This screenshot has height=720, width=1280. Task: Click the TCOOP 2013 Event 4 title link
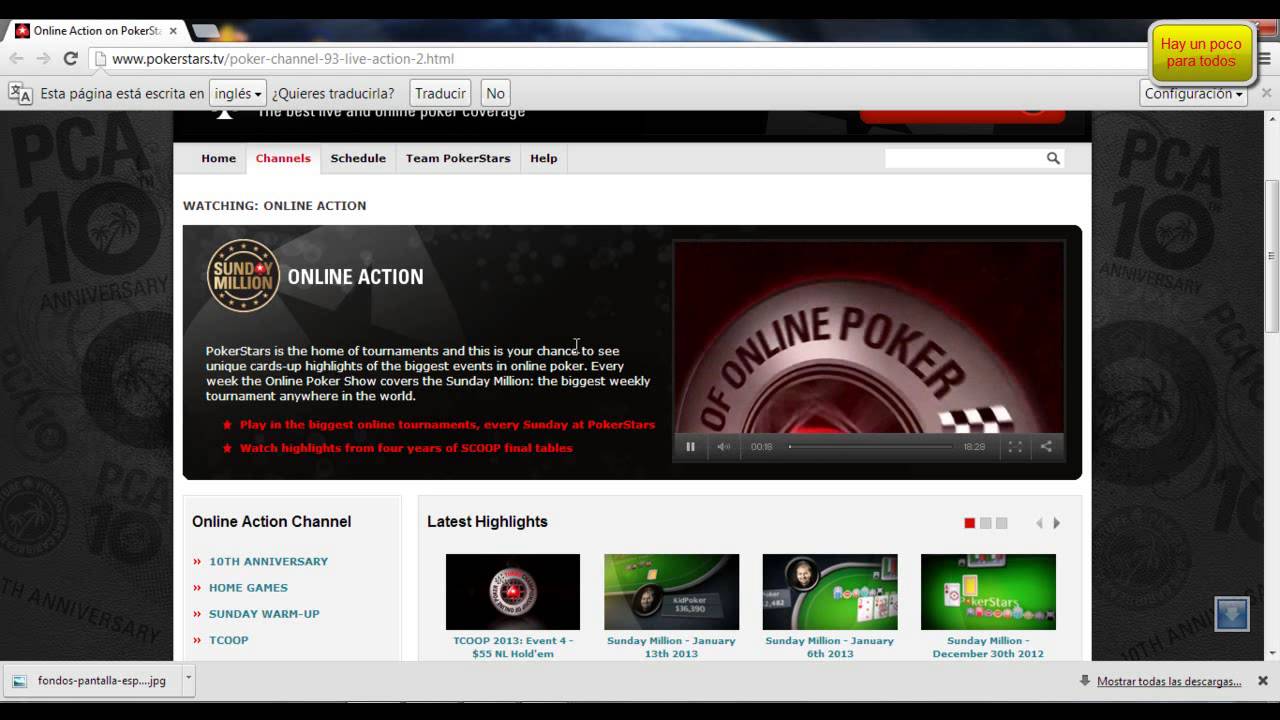[513, 647]
